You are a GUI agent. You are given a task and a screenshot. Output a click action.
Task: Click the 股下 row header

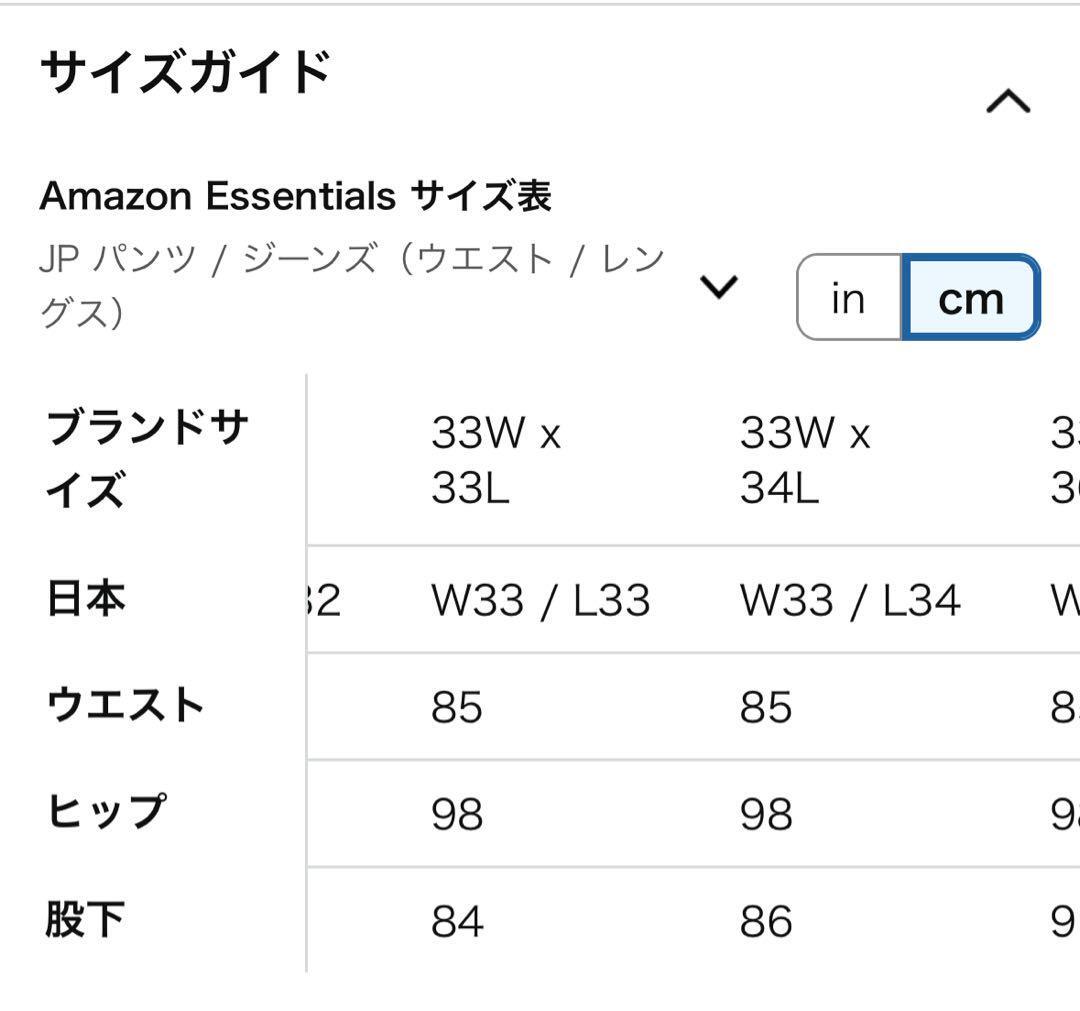point(85,919)
